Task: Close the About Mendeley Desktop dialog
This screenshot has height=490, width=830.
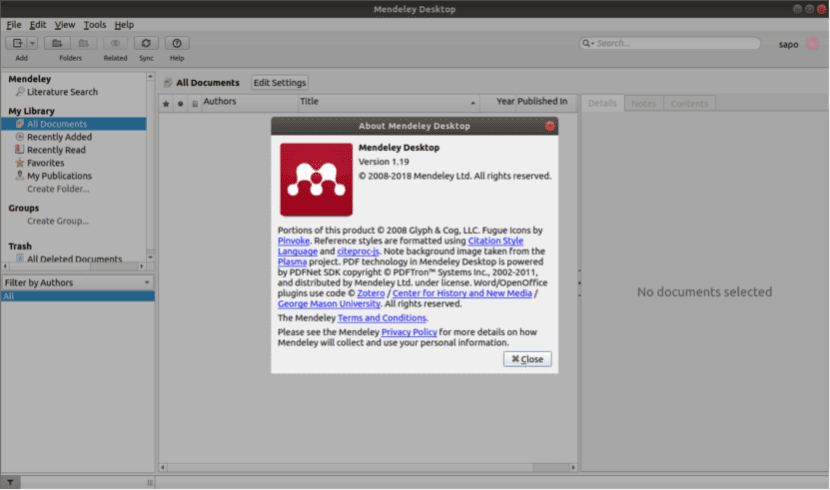Action: tap(550, 126)
